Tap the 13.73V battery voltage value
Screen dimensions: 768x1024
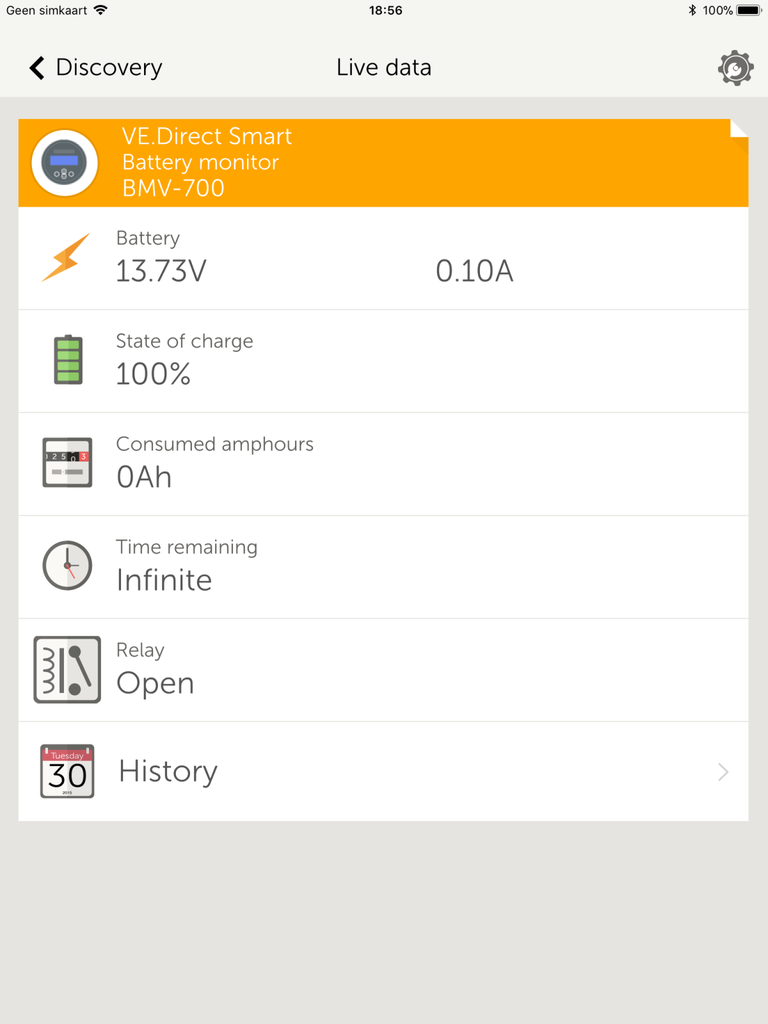(161, 271)
